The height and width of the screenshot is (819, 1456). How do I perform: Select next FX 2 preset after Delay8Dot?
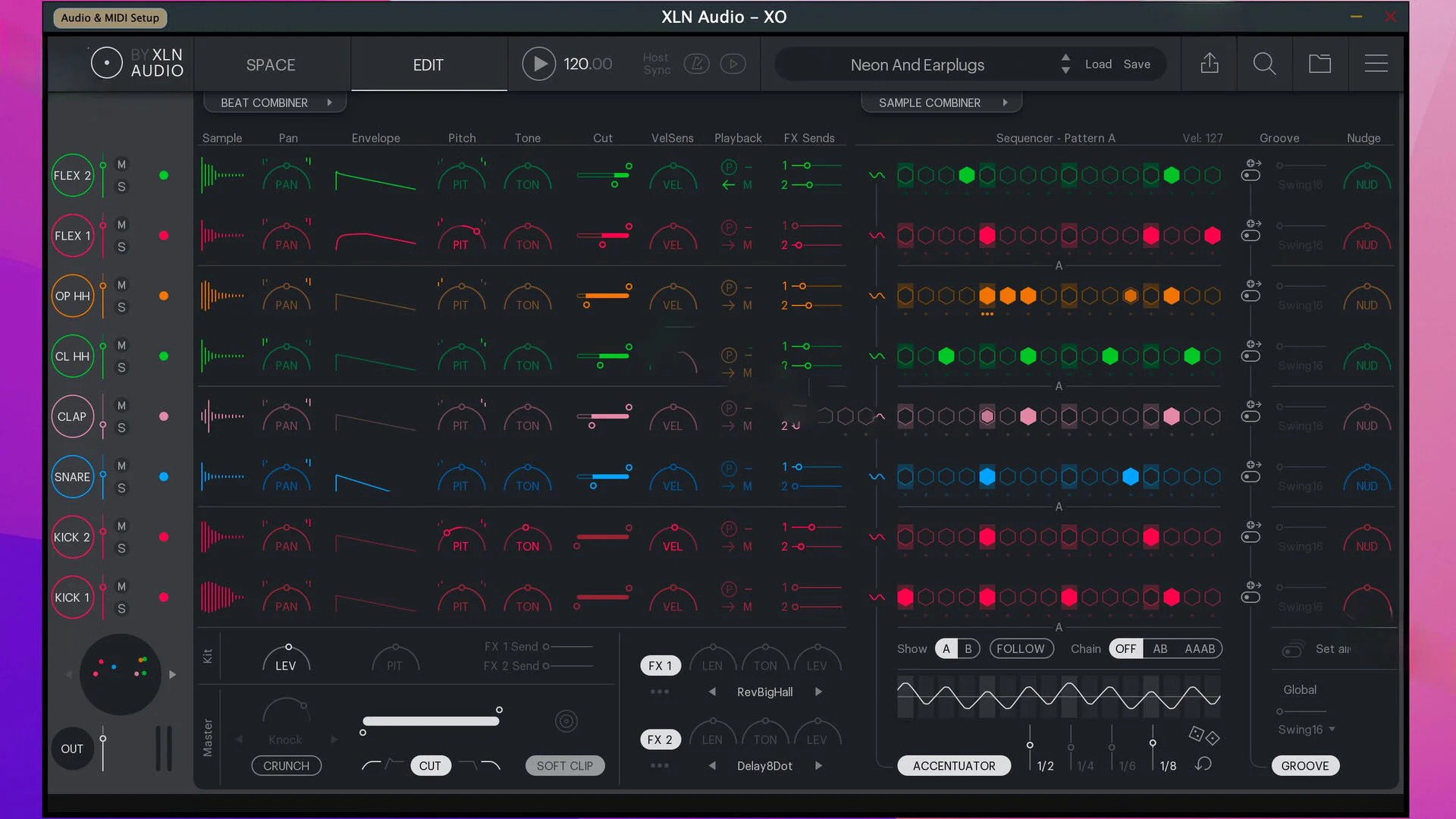tap(818, 766)
